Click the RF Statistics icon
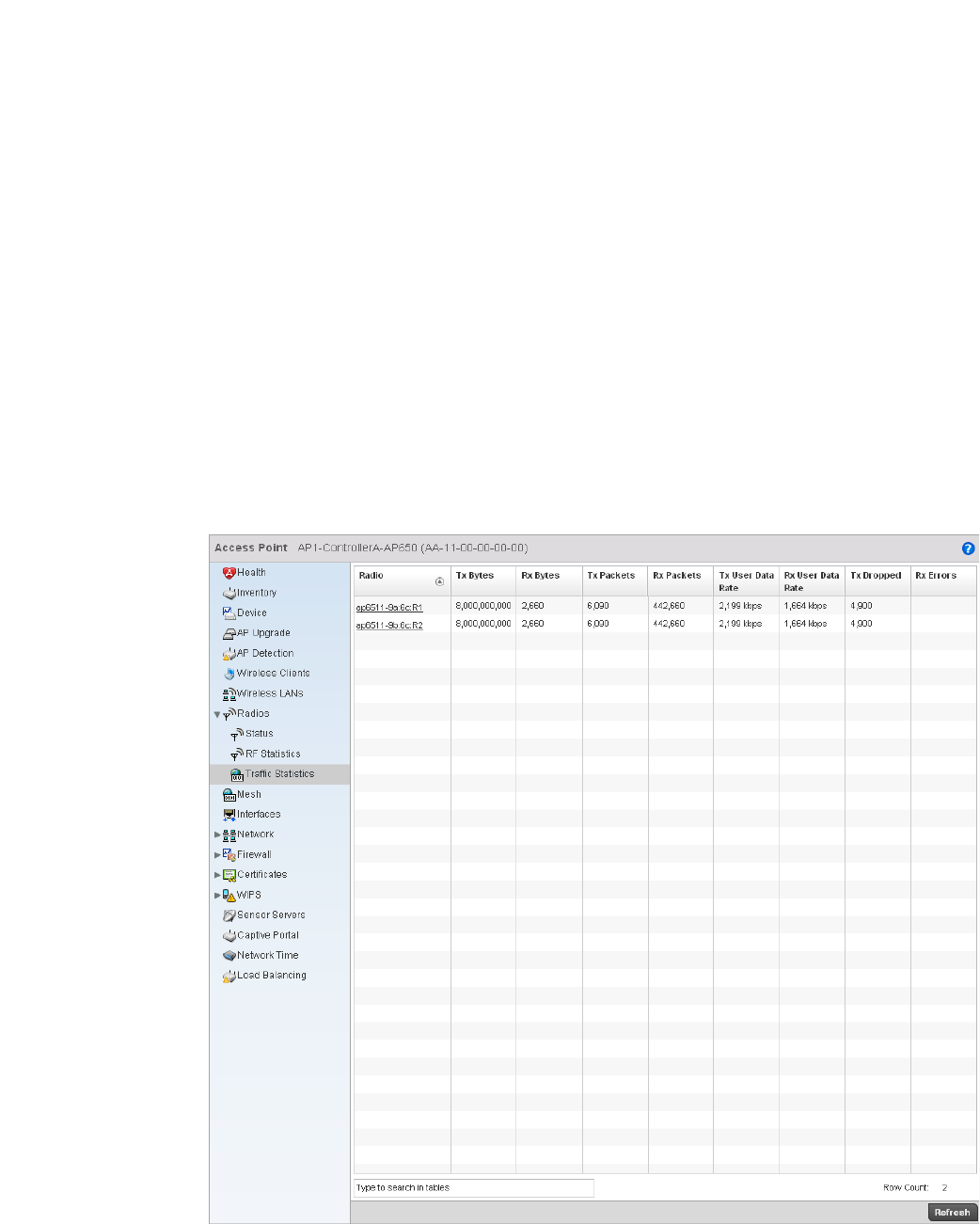980x1224 pixels. pyautogui.click(x=237, y=755)
